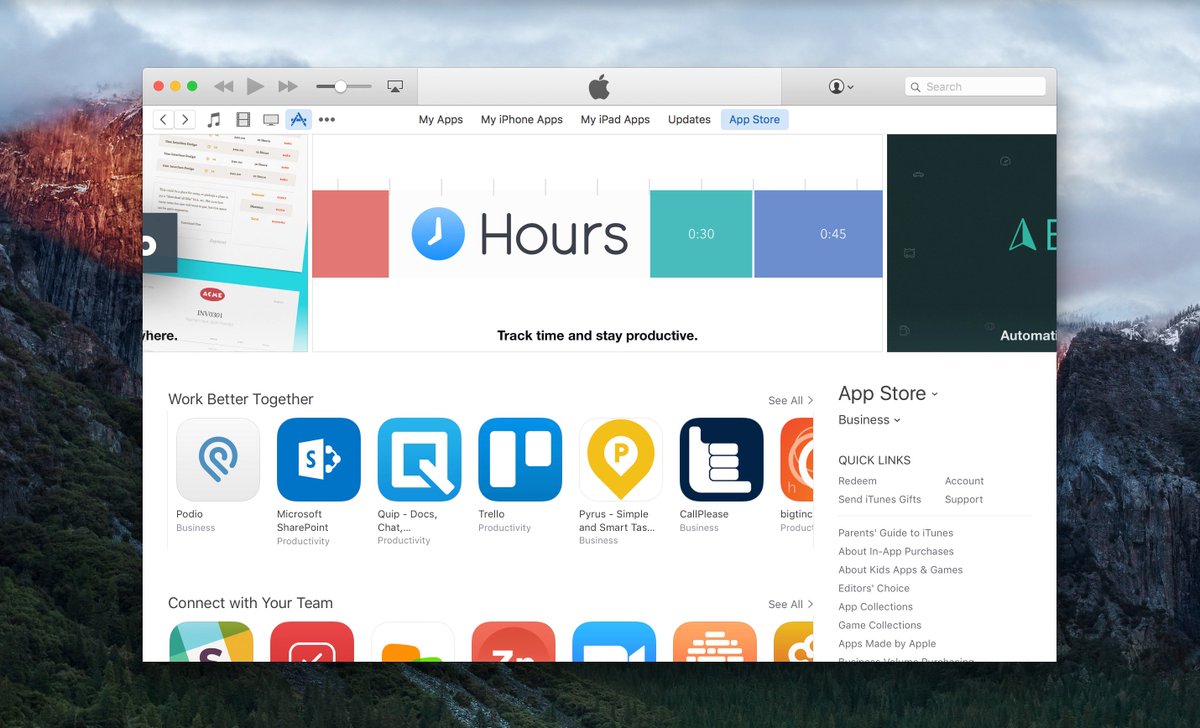
Task: Open the red Zn app icon
Action: pyautogui.click(x=513, y=642)
